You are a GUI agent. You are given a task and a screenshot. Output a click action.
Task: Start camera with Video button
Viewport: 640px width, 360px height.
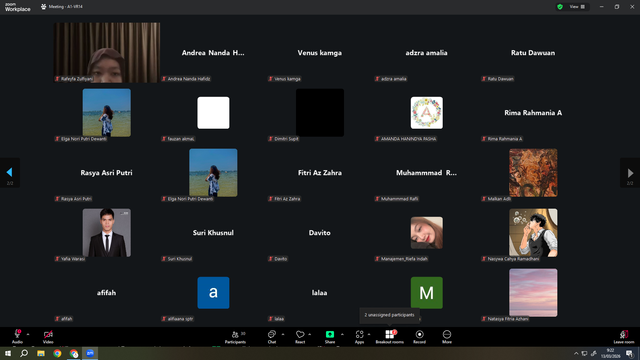(48, 336)
